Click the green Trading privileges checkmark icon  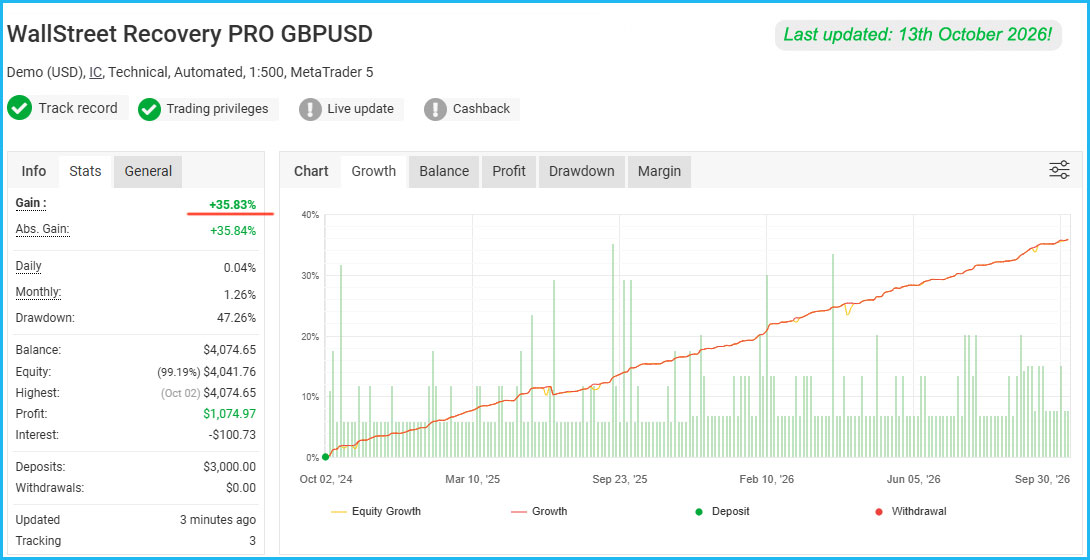tap(149, 109)
